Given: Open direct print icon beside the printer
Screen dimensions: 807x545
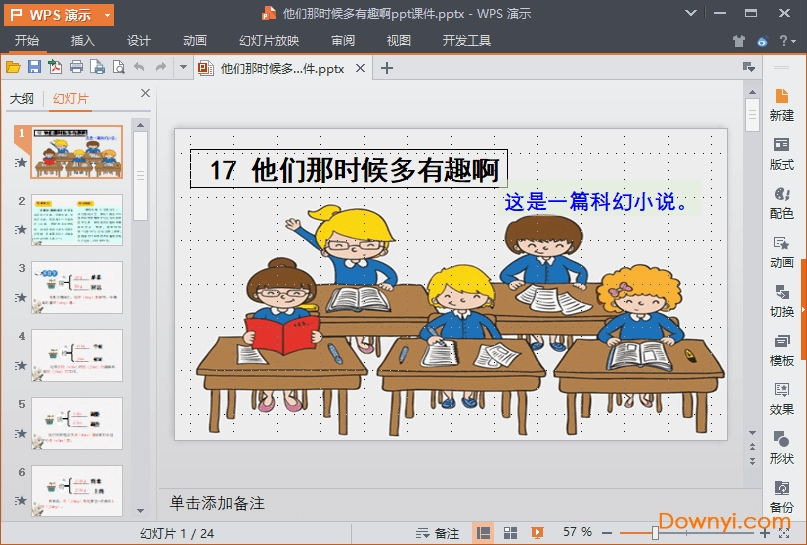Looking at the screenshot, I should click(x=97, y=67).
